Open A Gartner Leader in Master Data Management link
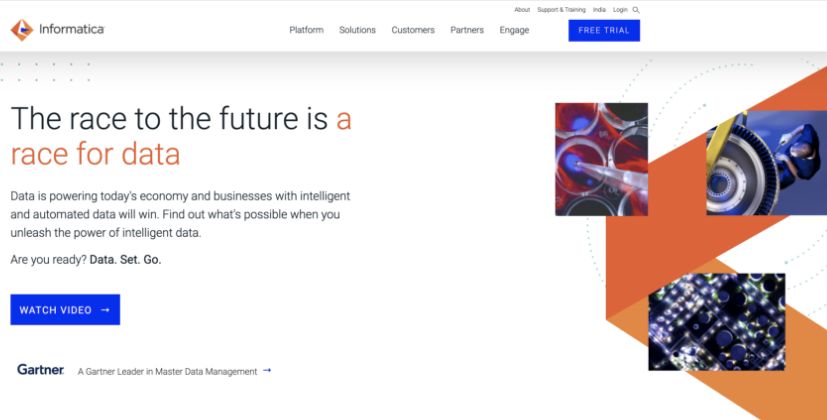The height and width of the screenshot is (420, 827). 167,371
